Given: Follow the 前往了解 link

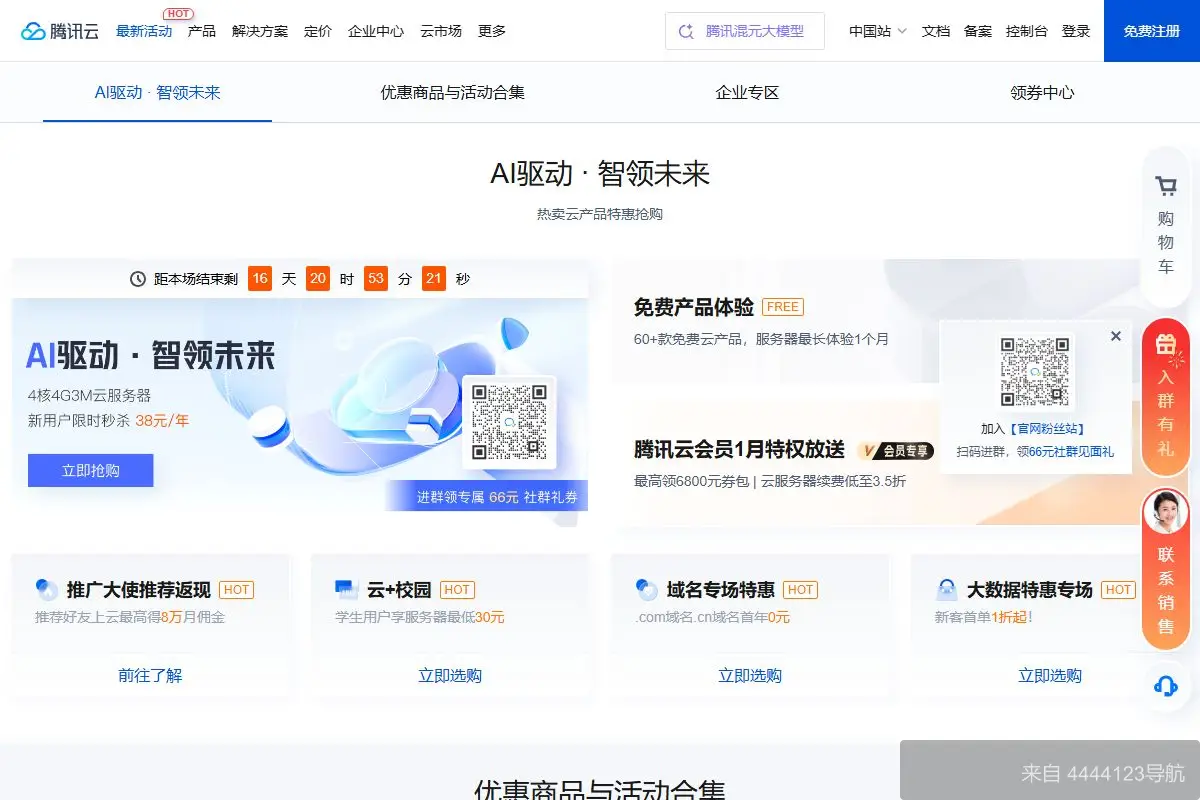Looking at the screenshot, I should coord(150,675).
